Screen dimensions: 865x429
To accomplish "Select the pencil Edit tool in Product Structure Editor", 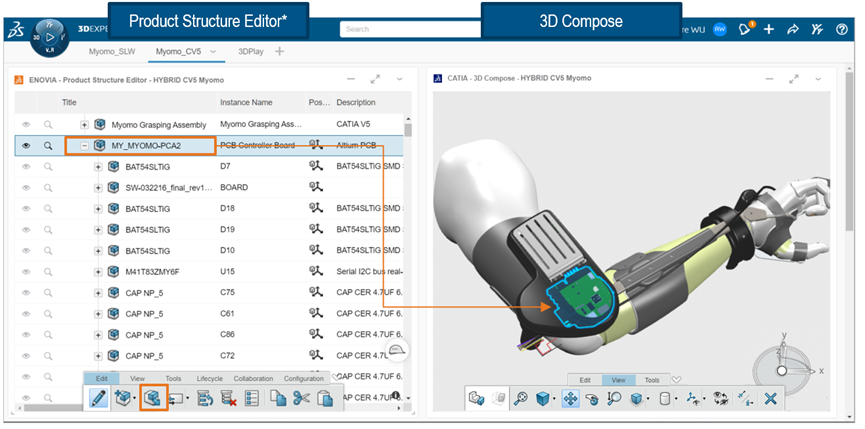I will [x=98, y=398].
